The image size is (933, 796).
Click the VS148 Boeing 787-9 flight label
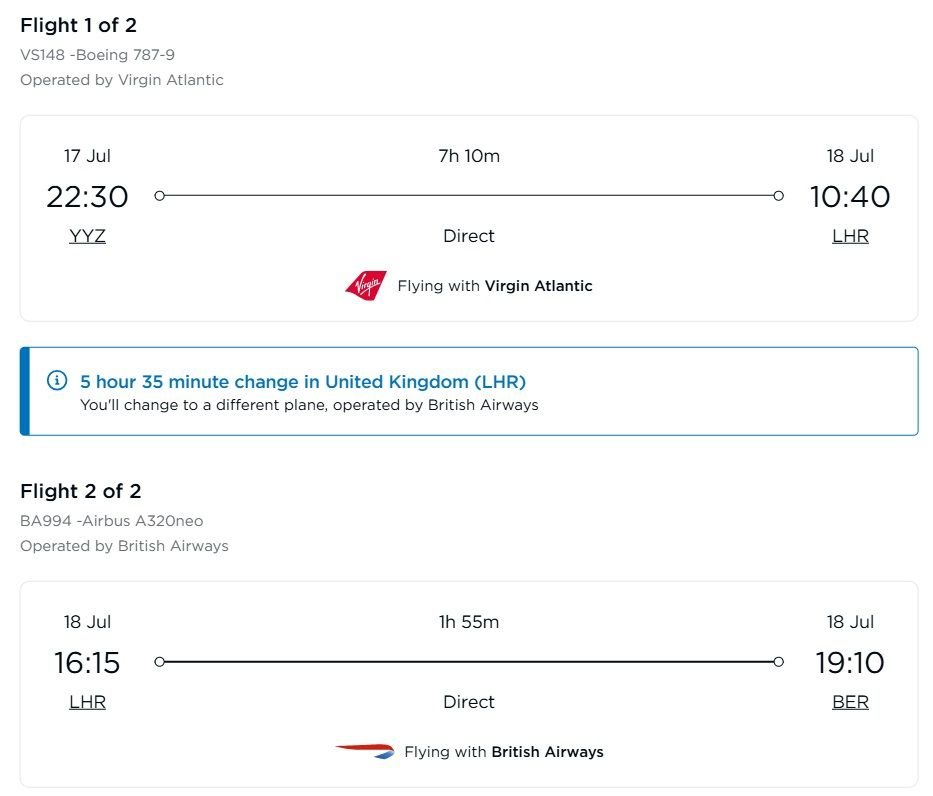(x=95, y=55)
